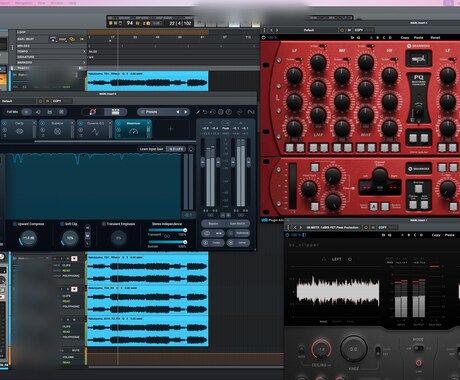Open the Default preset menu in SPL PQ window
Image resolution: width=460 pixels, height=380 pixels.
pos(309,30)
